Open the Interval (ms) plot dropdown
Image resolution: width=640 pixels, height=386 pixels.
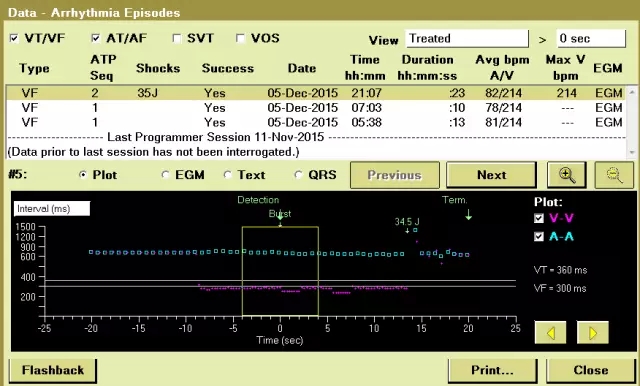[52, 209]
